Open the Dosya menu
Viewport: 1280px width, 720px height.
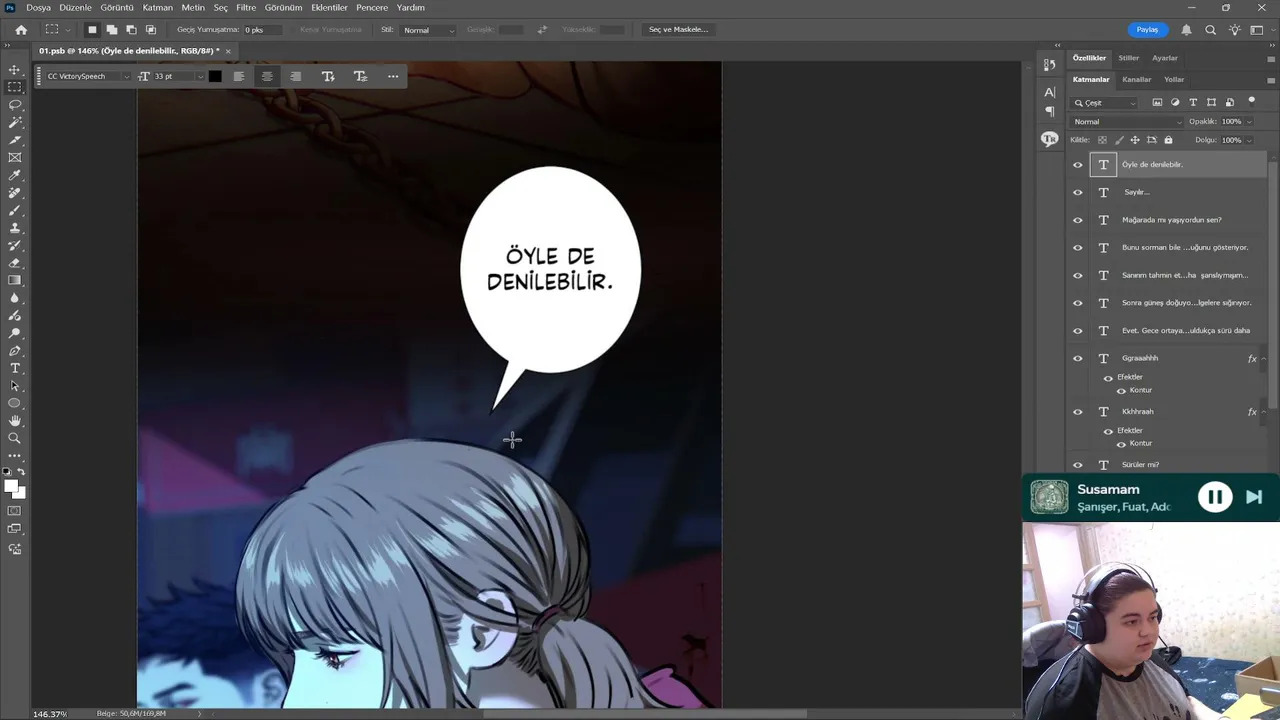pos(38,7)
